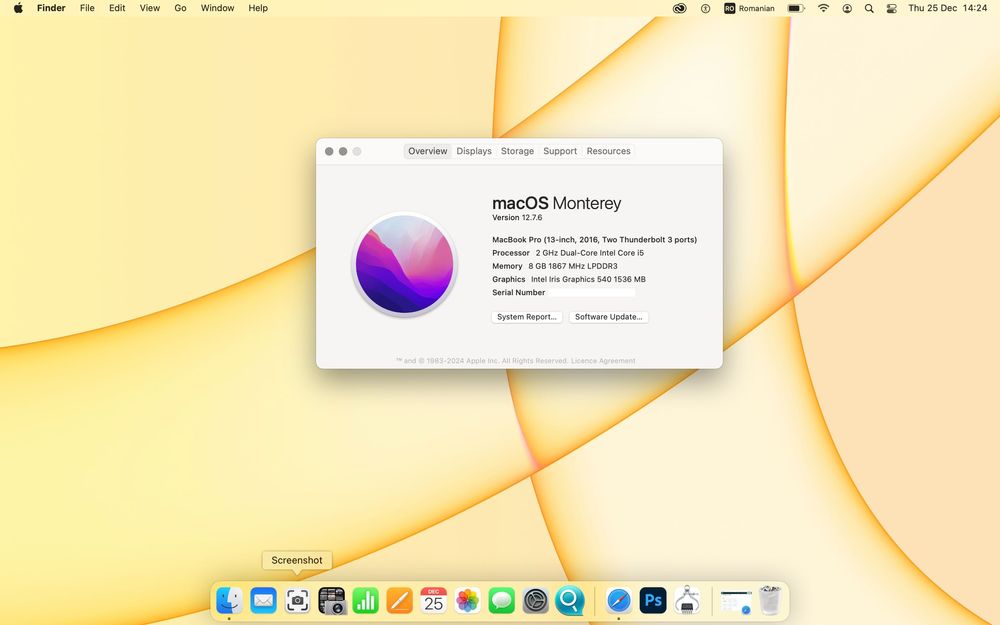Click the Creative Cloud menu bar icon
The image size is (1000, 625).
pyautogui.click(x=680, y=8)
